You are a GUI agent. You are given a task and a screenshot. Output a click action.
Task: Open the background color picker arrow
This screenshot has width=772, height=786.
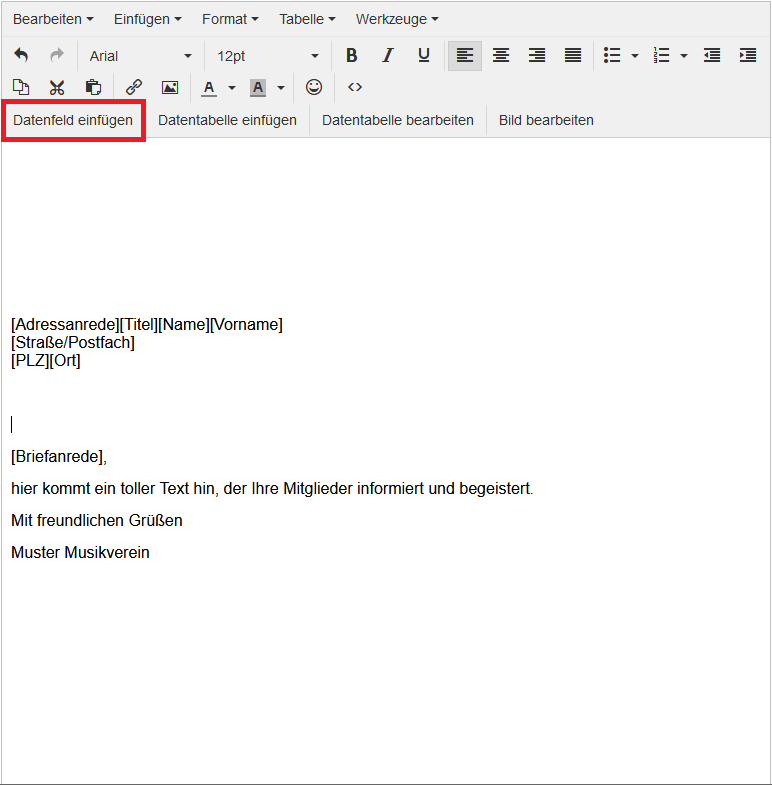point(281,88)
